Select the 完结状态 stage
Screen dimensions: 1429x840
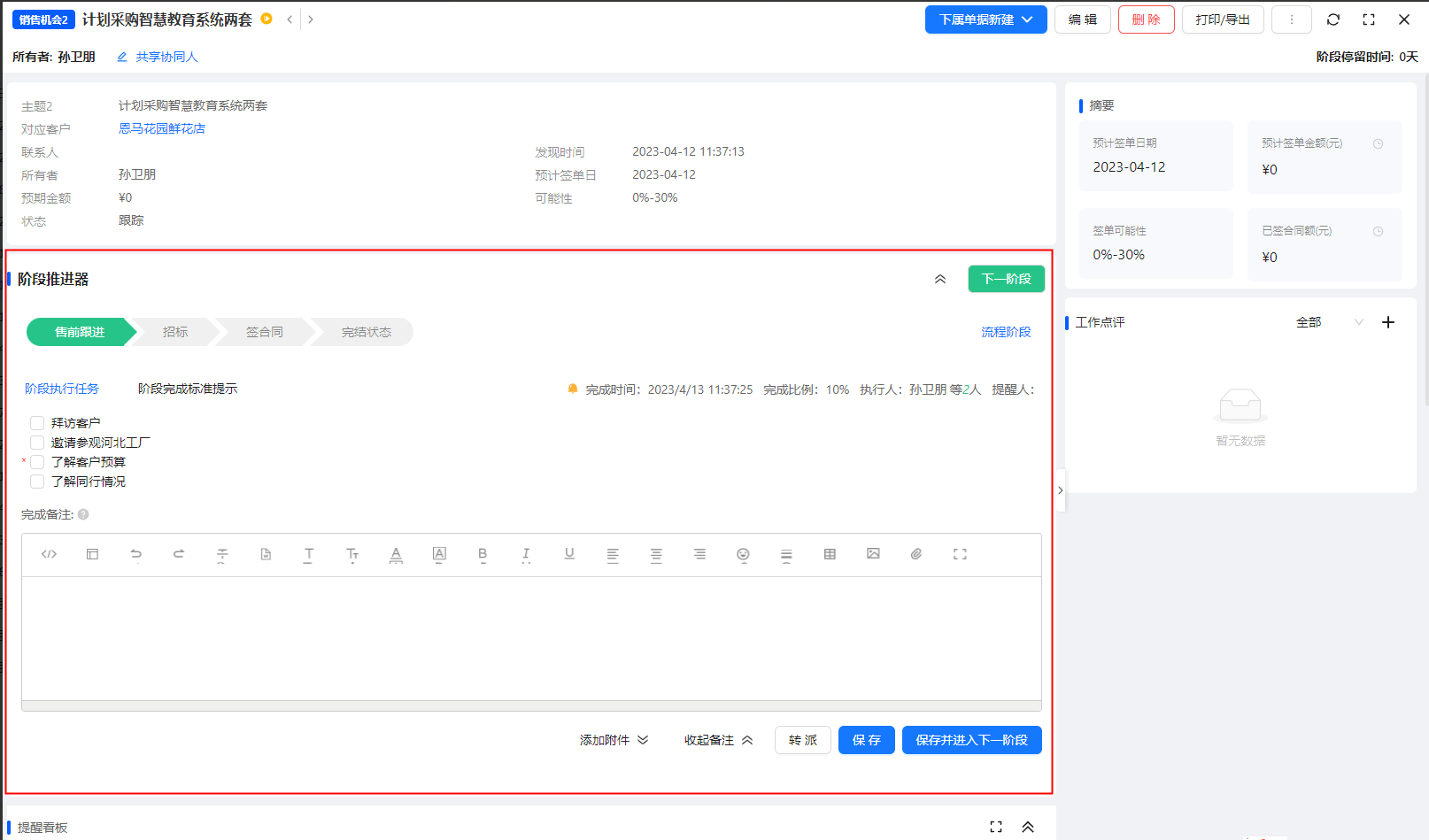(366, 332)
